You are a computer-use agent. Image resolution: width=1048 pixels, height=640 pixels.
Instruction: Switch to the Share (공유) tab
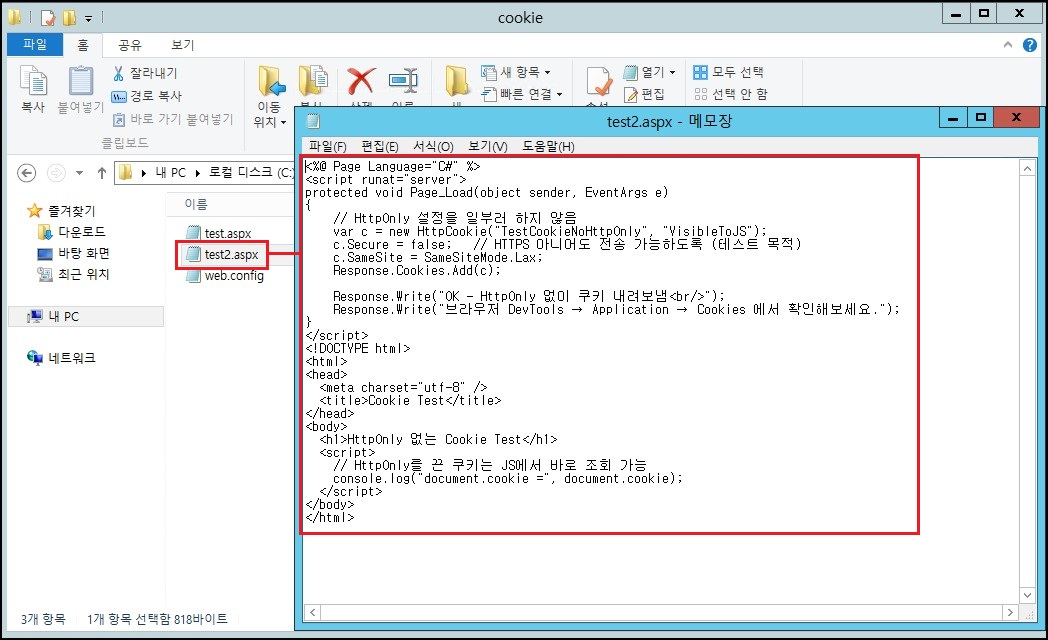130,45
